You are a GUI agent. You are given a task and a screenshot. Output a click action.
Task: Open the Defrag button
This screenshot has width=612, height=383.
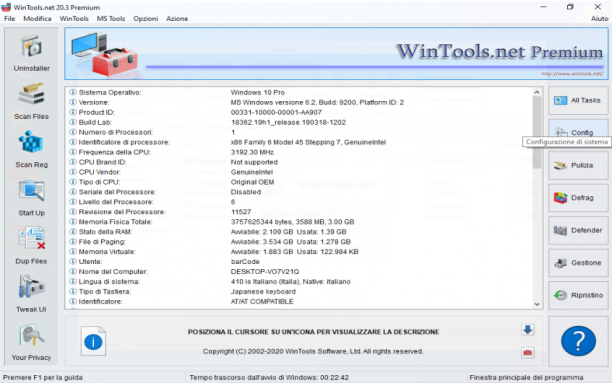click(x=578, y=198)
